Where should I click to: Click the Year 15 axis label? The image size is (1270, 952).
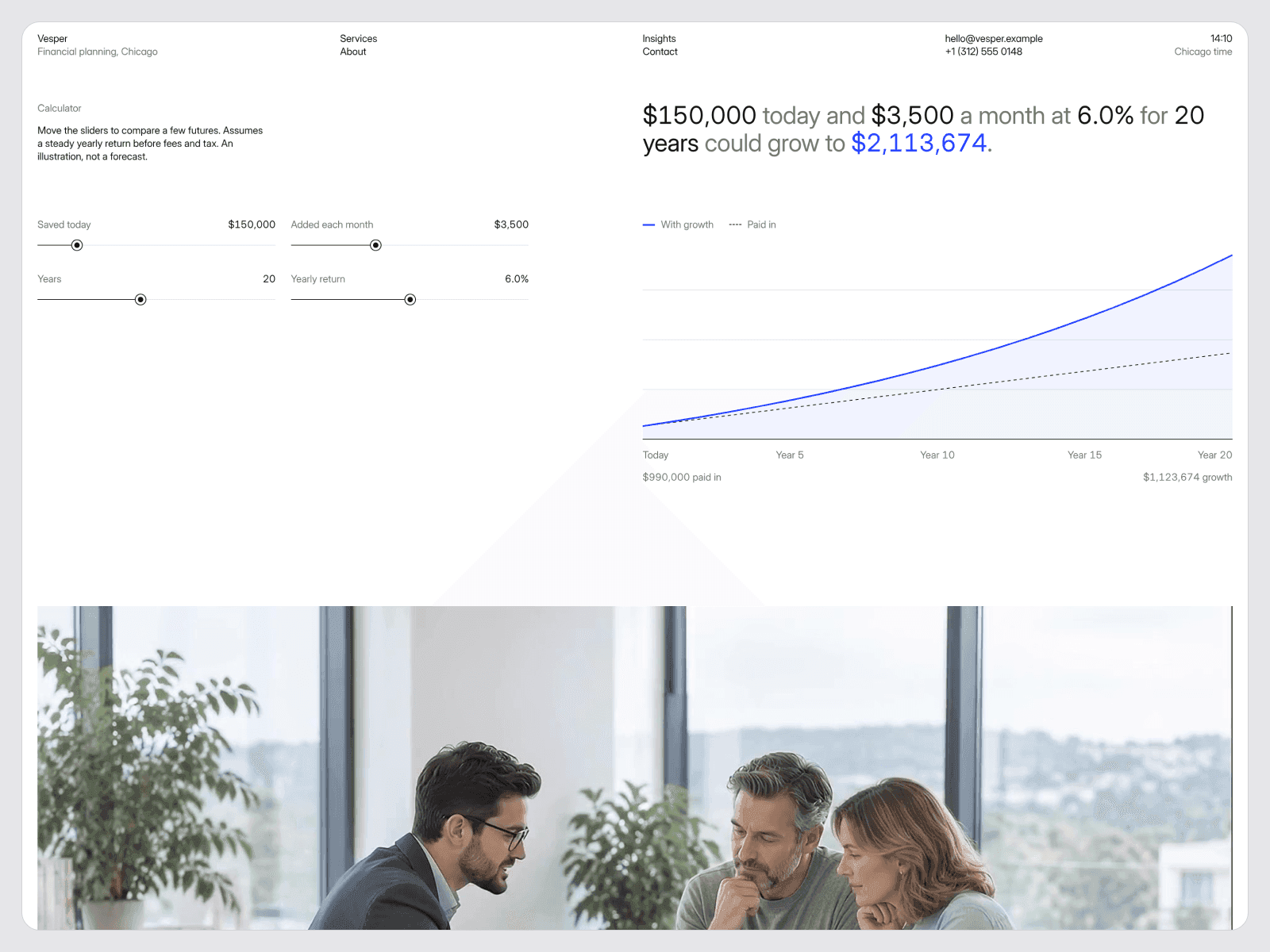(x=1084, y=455)
